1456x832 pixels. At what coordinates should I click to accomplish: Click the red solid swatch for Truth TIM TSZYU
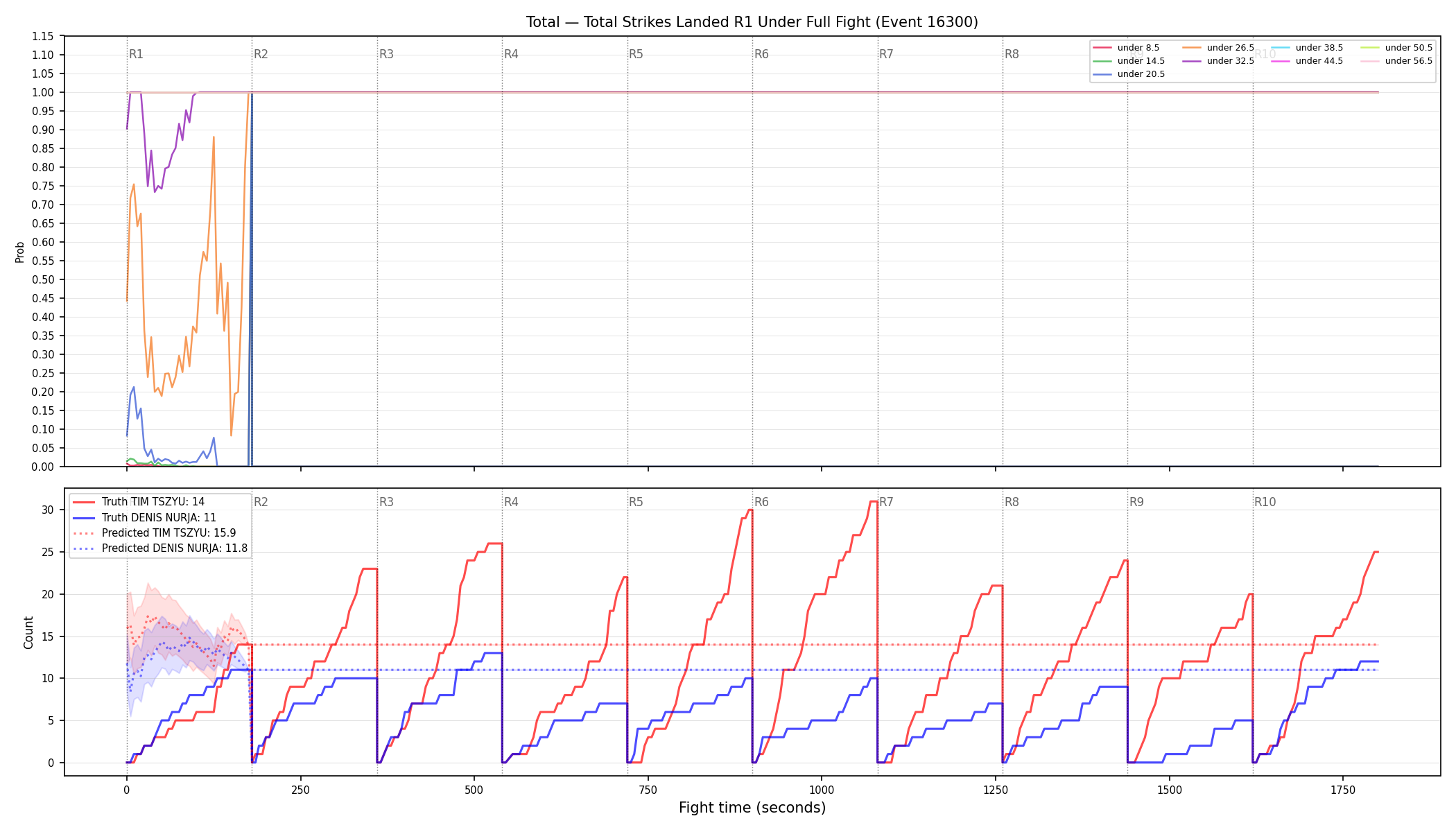pyautogui.click(x=84, y=502)
